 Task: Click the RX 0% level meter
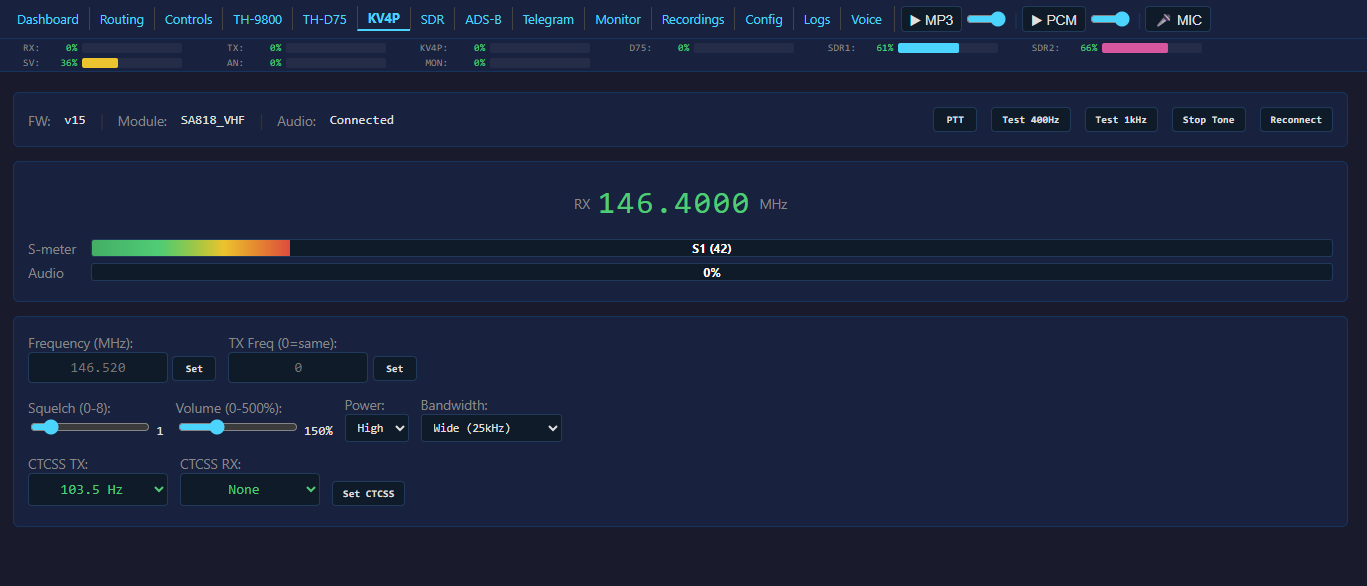132,48
